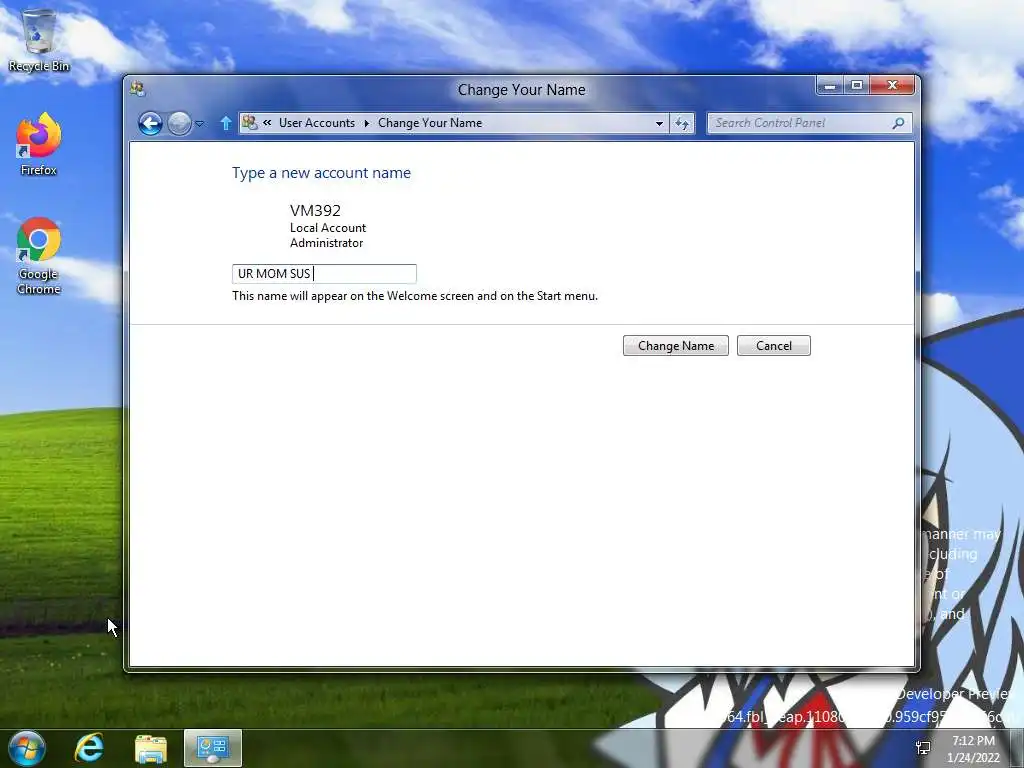Viewport: 1024px width, 768px height.
Task: Expand the arrow after User Accounts breadcrumb
Action: click(366, 123)
